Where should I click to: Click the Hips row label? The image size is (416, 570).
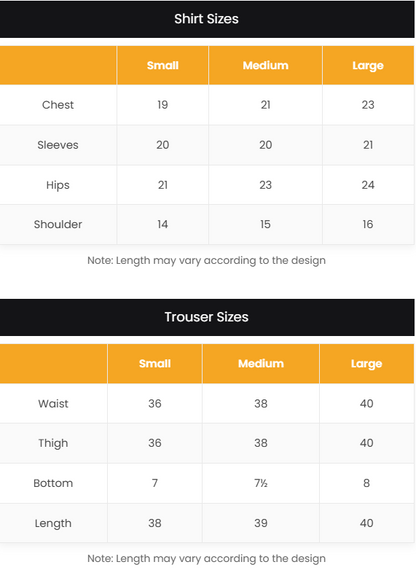[58, 185]
